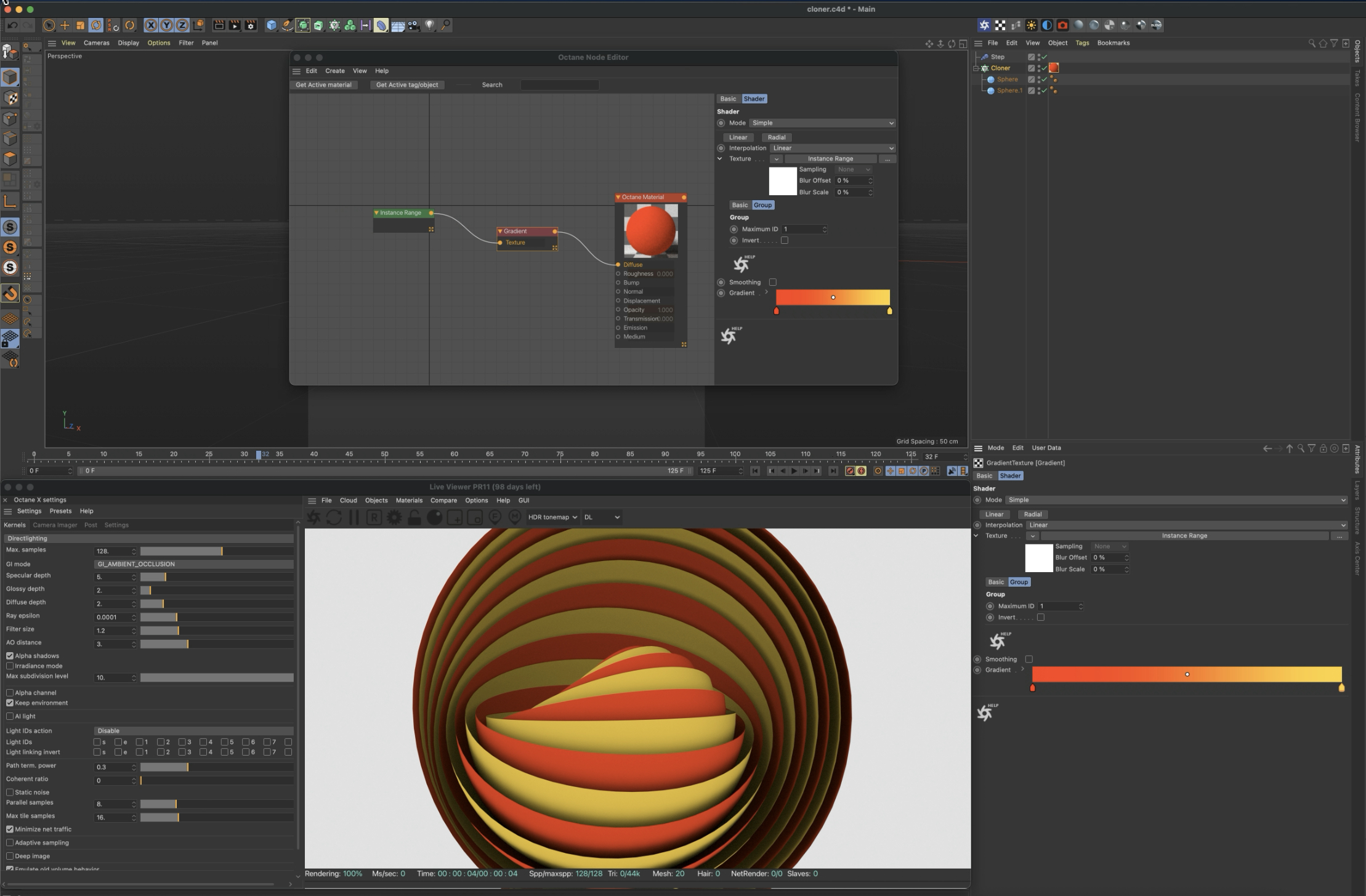Open the GI mode GI_AMBIENT_OCCLUSION dropdown
1366x896 pixels.
click(x=193, y=564)
